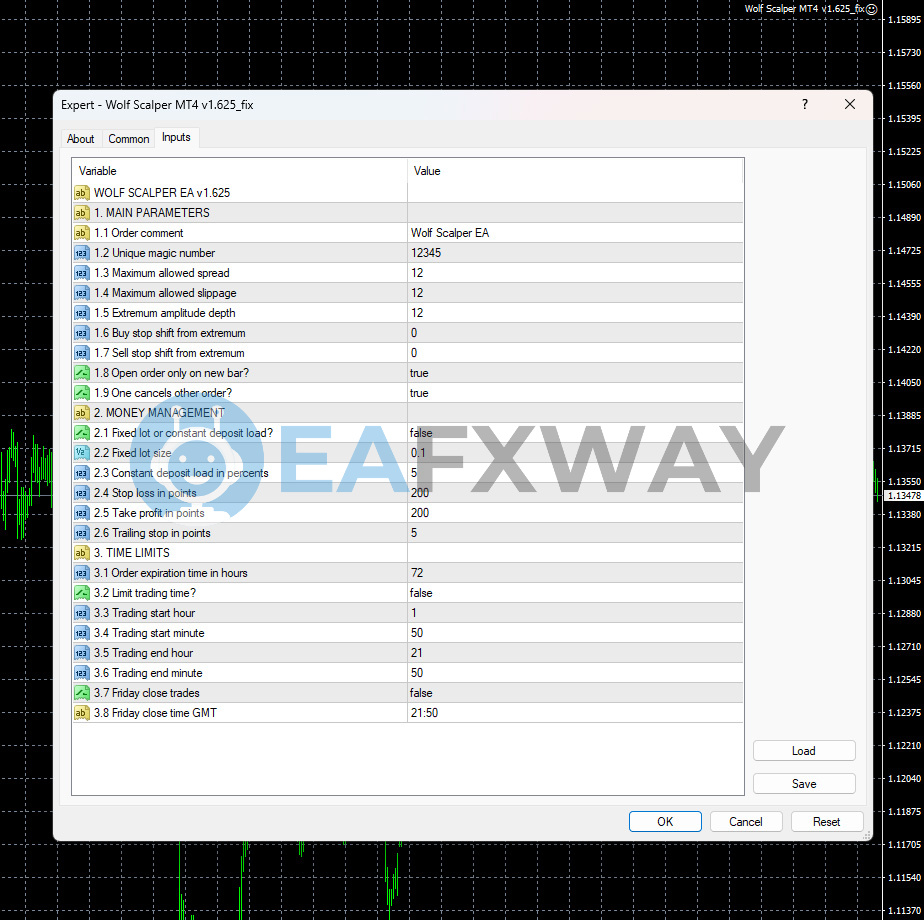Change the Friday close trades false value
This screenshot has width=924, height=920.
[x=575, y=693]
